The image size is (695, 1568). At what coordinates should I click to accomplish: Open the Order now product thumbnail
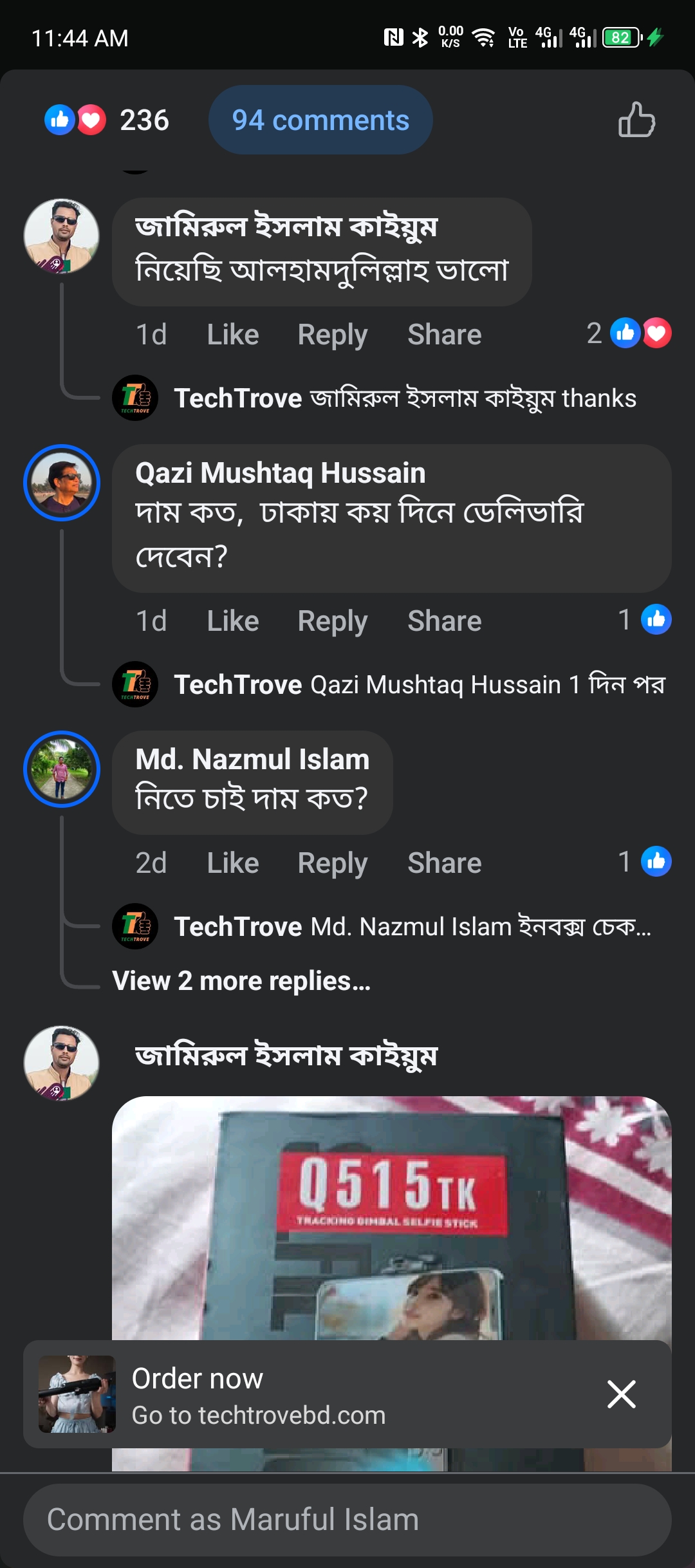(x=77, y=1394)
